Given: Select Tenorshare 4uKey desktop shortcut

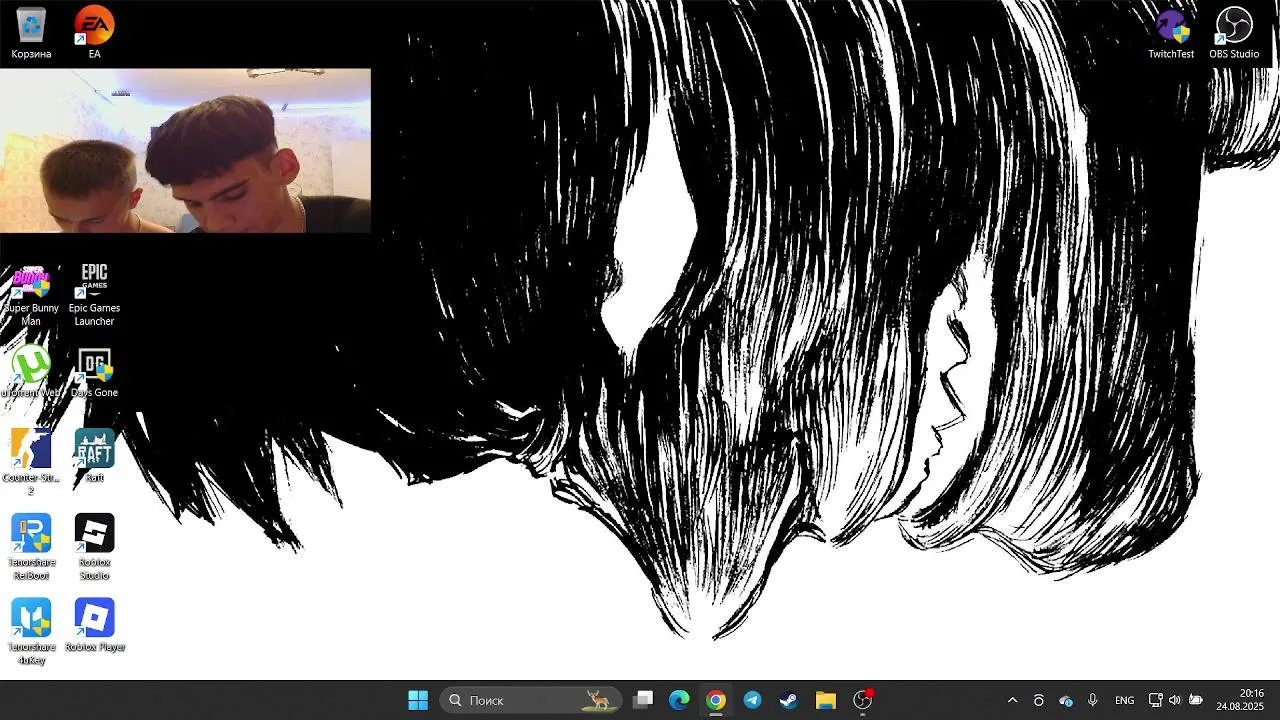Looking at the screenshot, I should click(x=31, y=633).
